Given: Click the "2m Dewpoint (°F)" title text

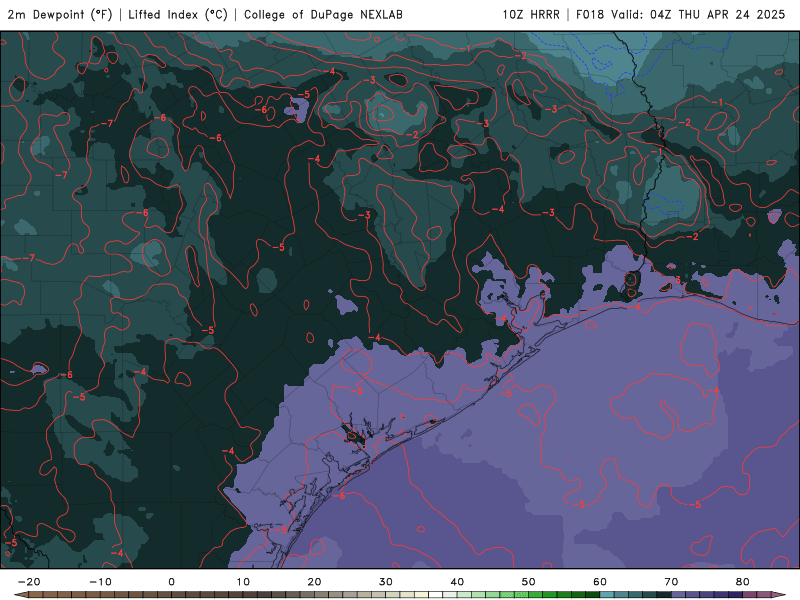Looking at the screenshot, I should click(60, 15).
